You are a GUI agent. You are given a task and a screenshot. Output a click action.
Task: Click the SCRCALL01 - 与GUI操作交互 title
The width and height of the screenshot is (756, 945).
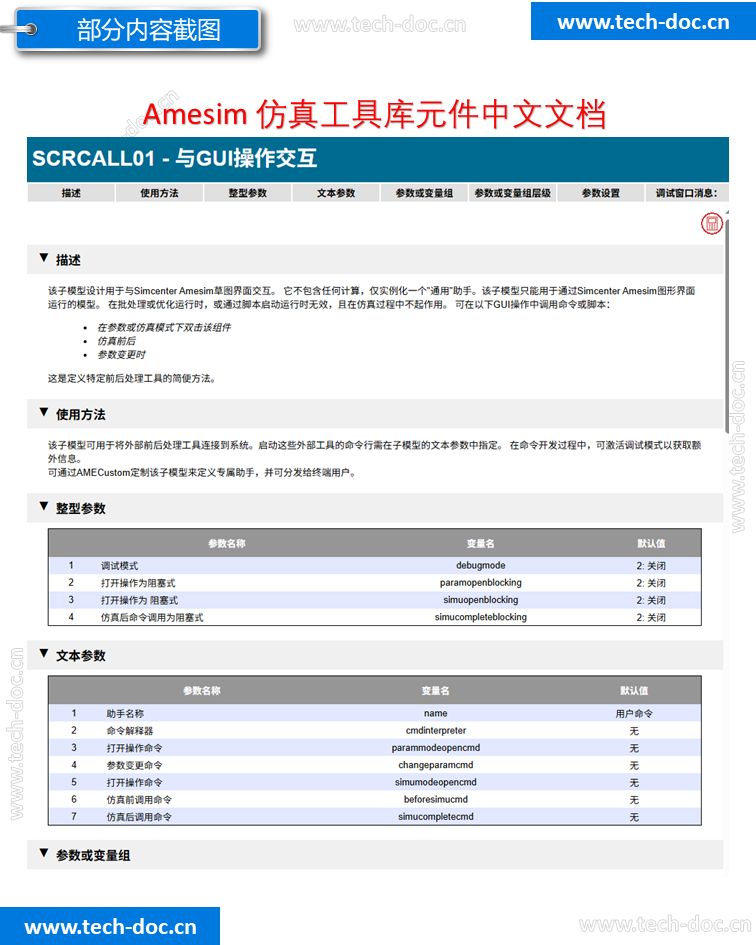174,159
